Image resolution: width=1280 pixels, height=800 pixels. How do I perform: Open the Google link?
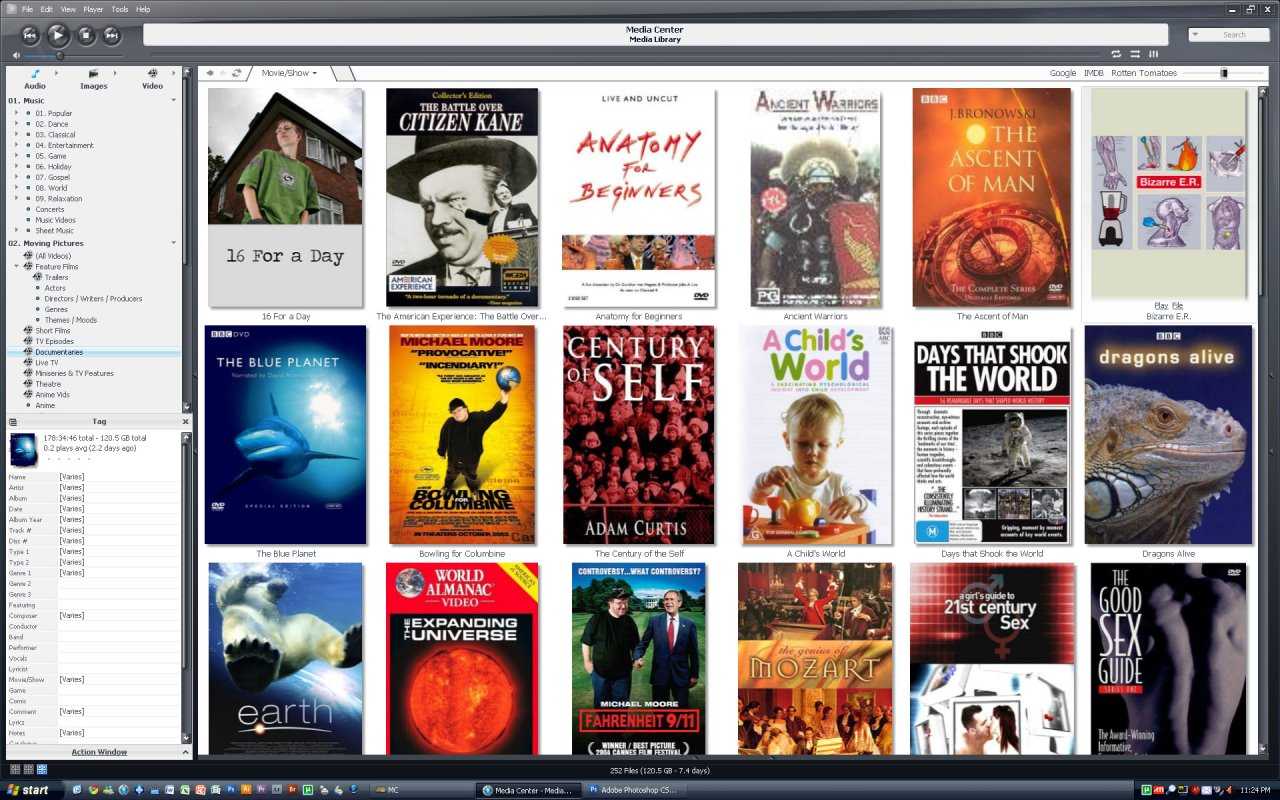(1063, 73)
